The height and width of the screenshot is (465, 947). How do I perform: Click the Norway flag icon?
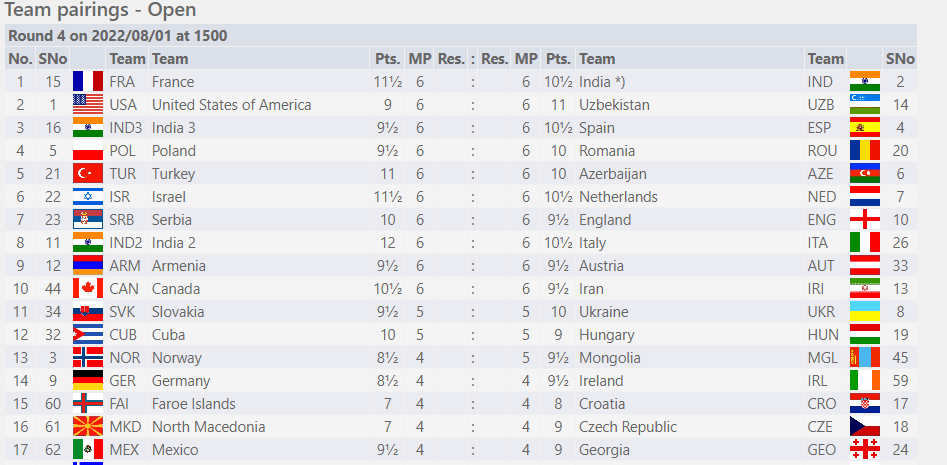click(x=88, y=358)
